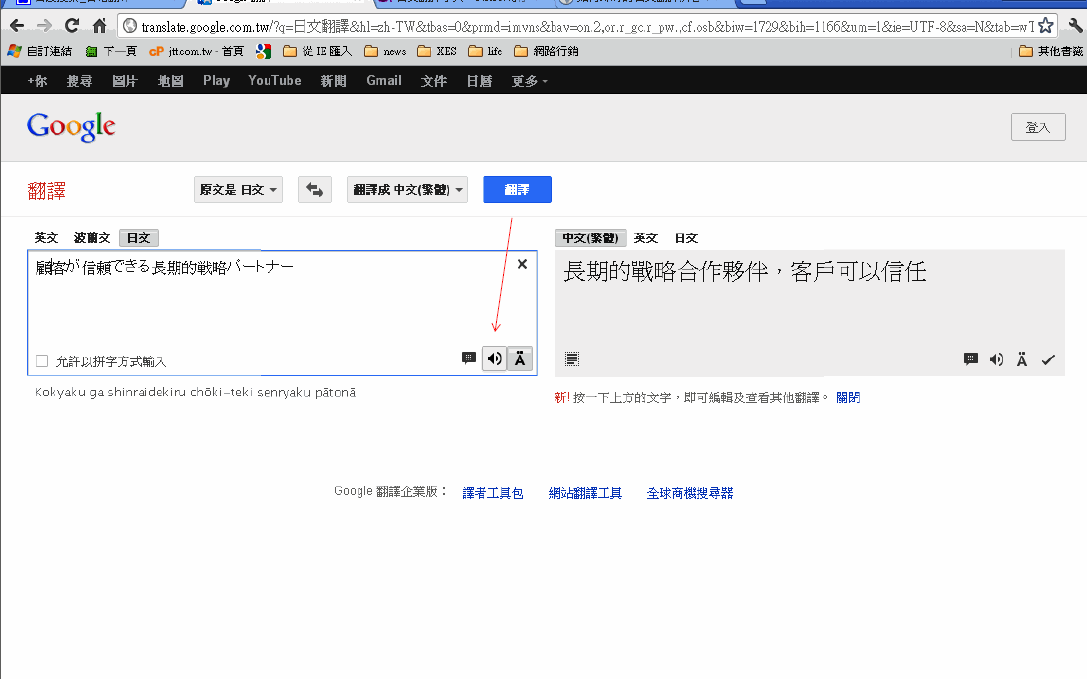The image size is (1087, 679).
Task: Go back using browser back arrow
Action: (x=17, y=26)
